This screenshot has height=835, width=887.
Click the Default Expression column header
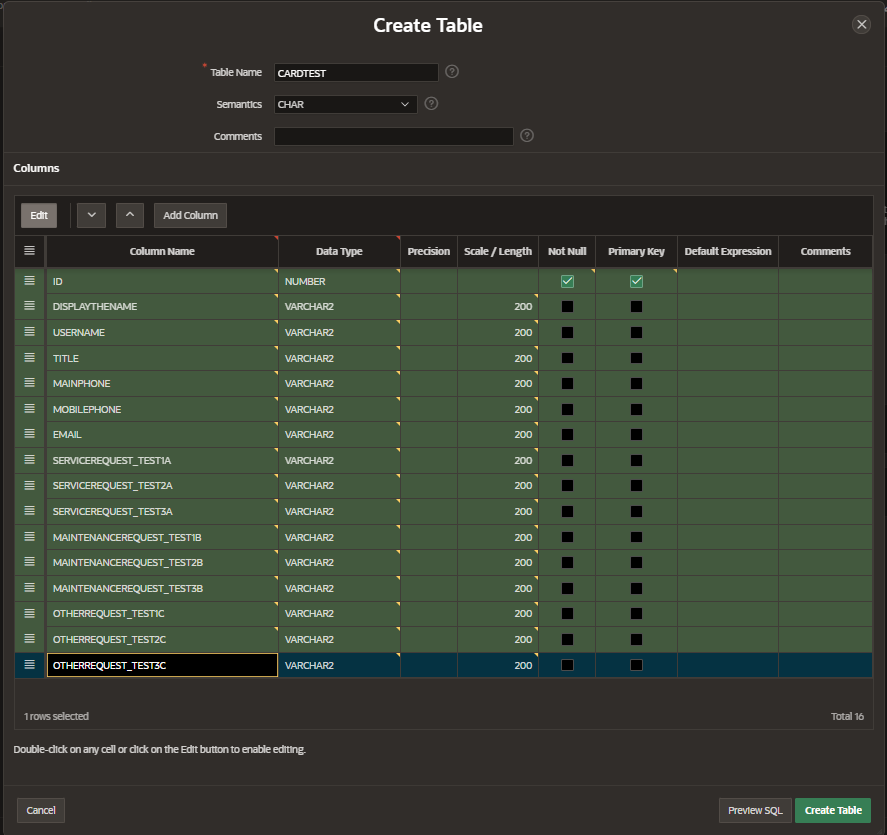[x=728, y=251]
